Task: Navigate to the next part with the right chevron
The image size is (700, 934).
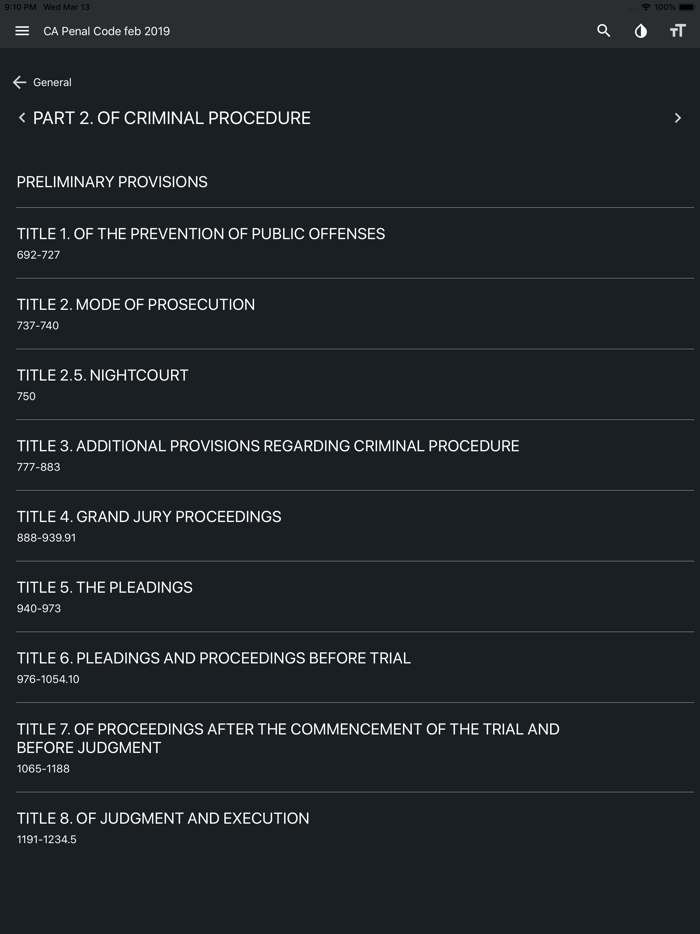Action: coord(678,118)
